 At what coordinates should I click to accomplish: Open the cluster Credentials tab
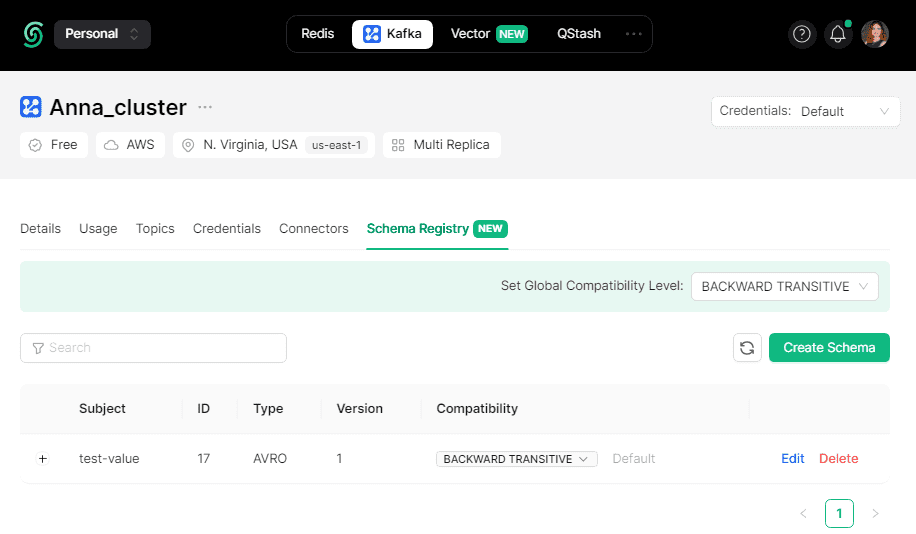point(227,228)
